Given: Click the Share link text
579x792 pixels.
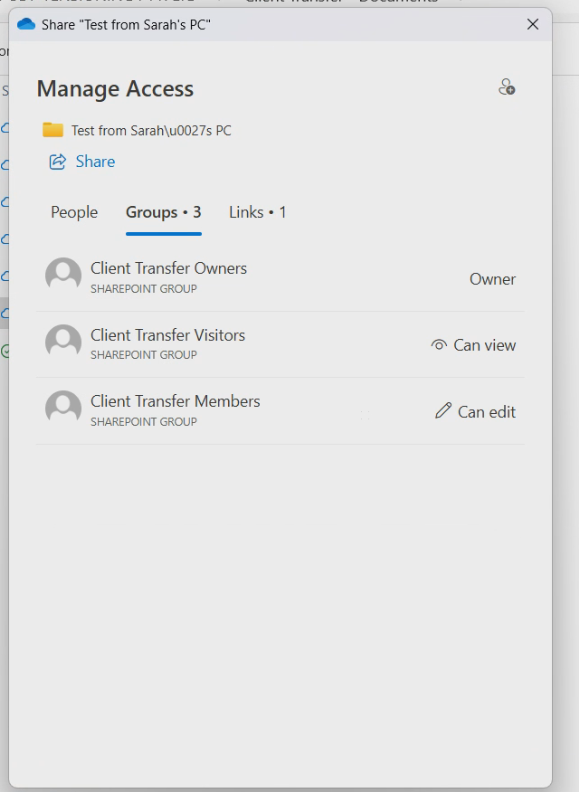Looking at the screenshot, I should [x=95, y=162].
